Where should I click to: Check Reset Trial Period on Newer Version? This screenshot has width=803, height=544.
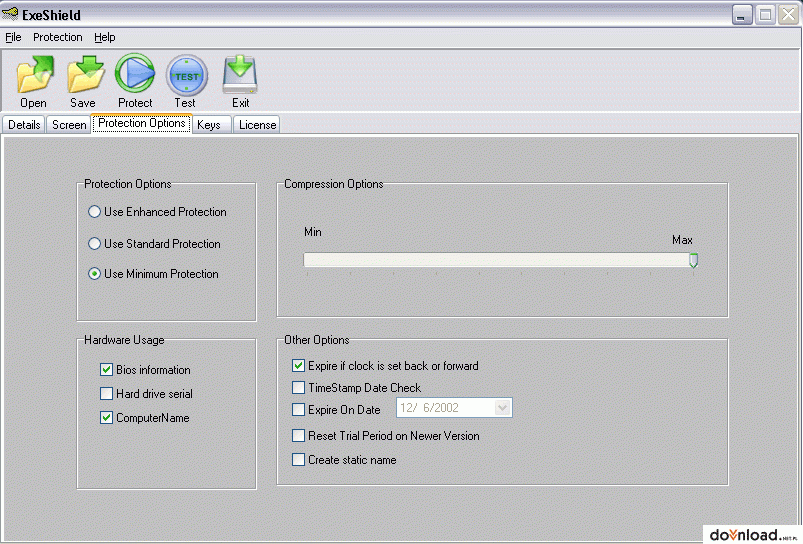tap(298, 435)
